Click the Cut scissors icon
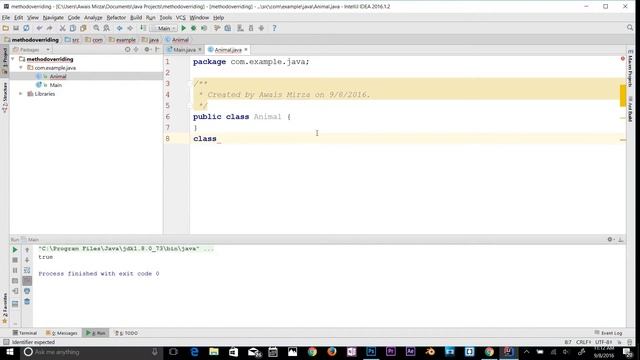The height and width of the screenshot is (360, 640). [62, 28]
